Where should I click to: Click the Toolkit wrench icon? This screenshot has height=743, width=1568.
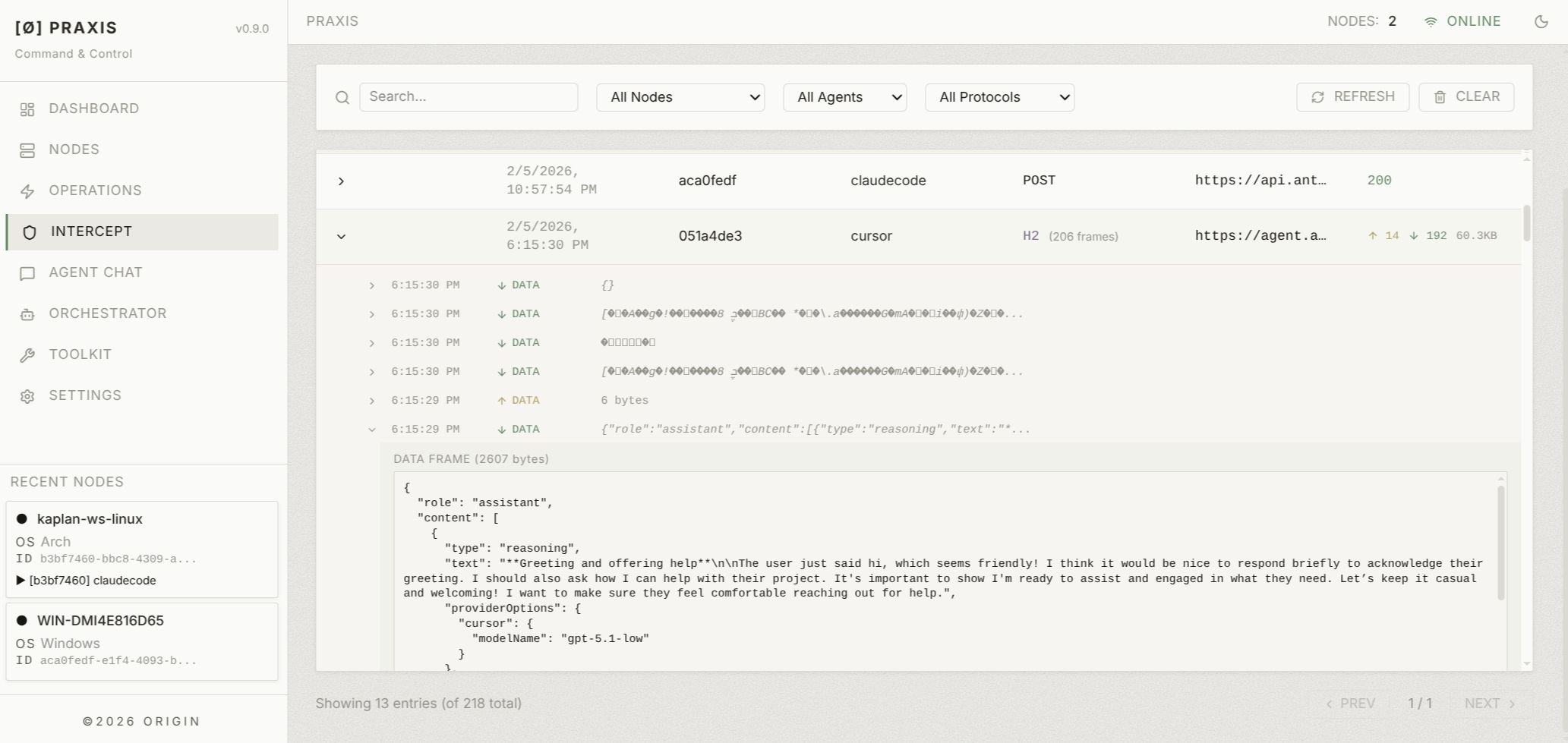[x=27, y=355]
